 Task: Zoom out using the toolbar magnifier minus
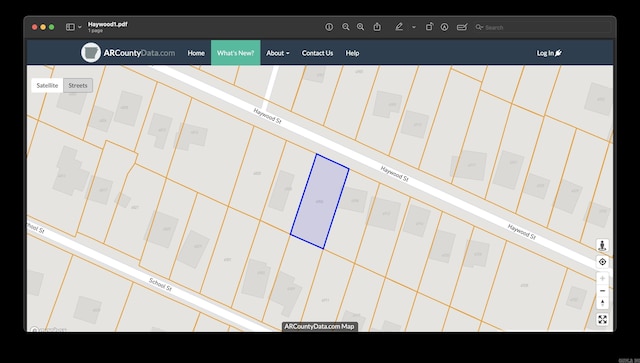[x=346, y=27]
